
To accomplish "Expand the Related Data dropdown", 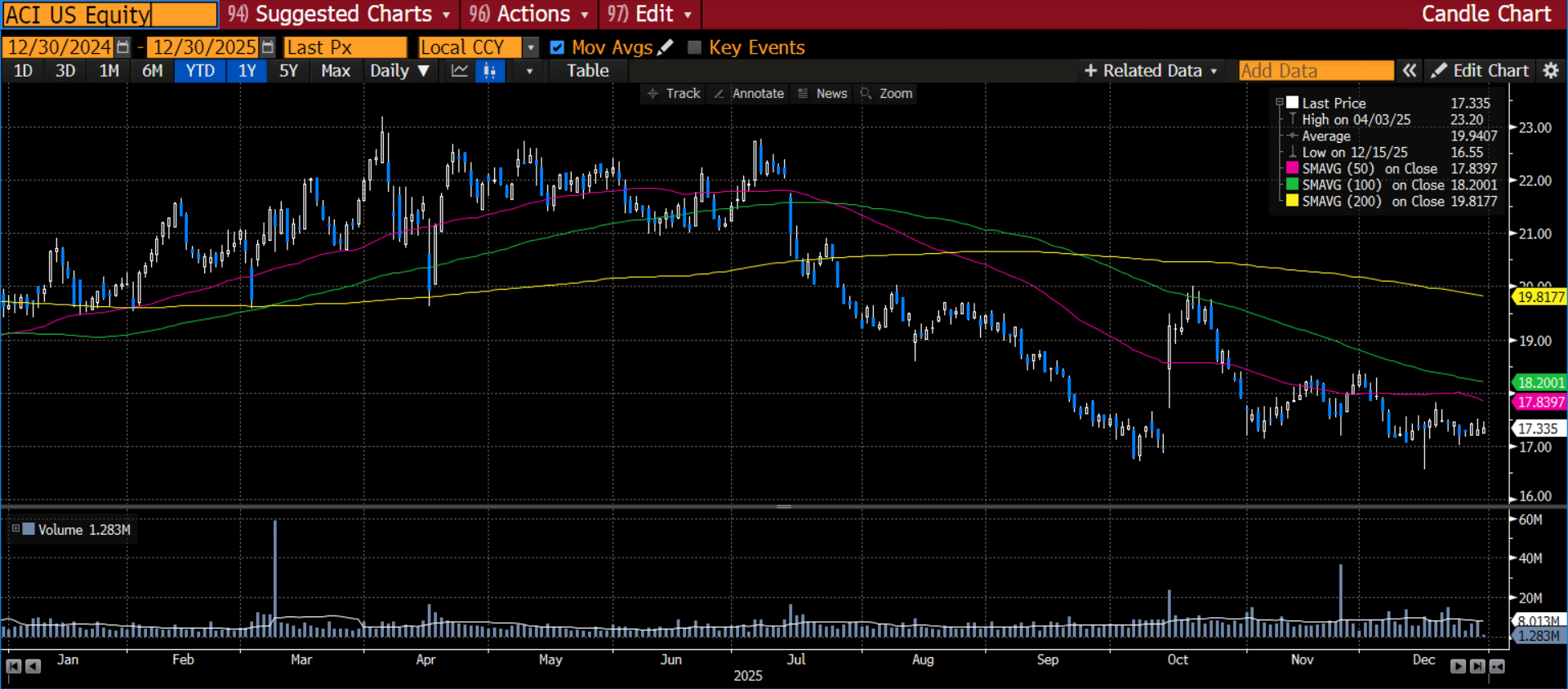I will pyautogui.click(x=1151, y=71).
